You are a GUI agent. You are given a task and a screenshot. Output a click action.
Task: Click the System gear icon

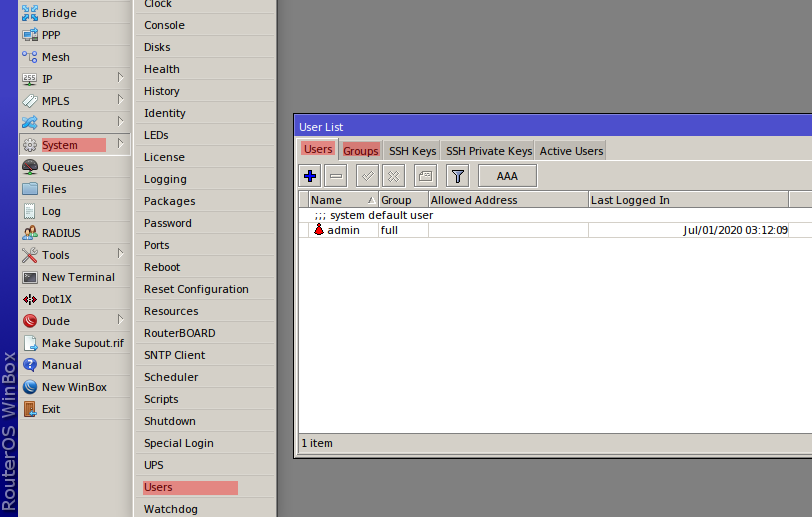[x=30, y=145]
